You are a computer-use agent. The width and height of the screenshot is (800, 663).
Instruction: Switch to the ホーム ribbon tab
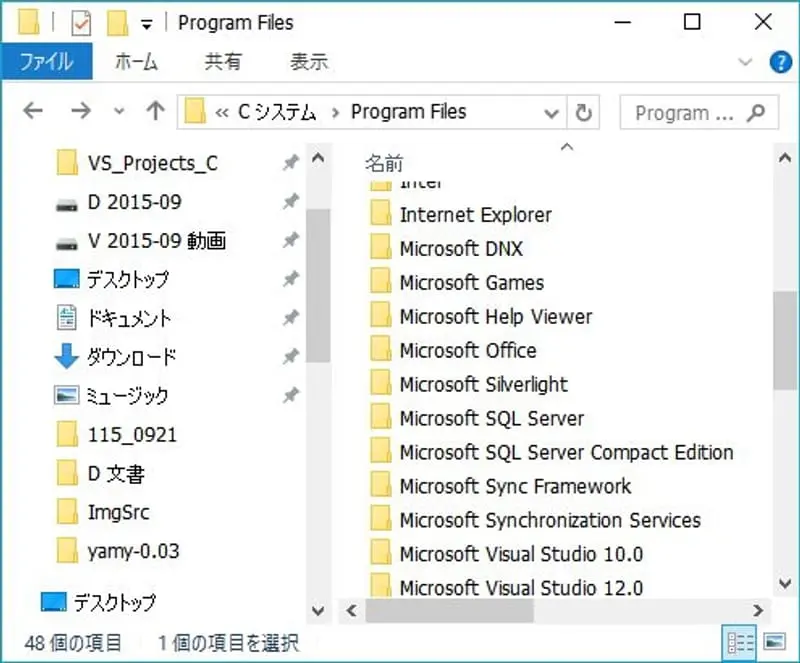(x=136, y=61)
